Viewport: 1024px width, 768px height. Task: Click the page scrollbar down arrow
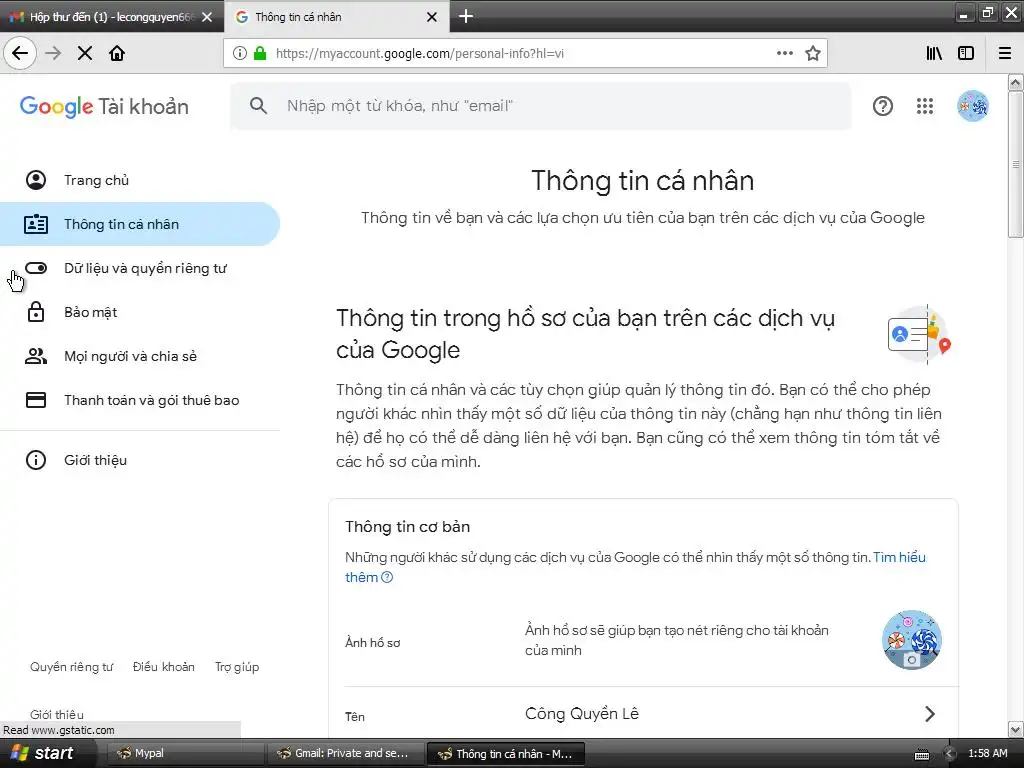pos(1016,729)
